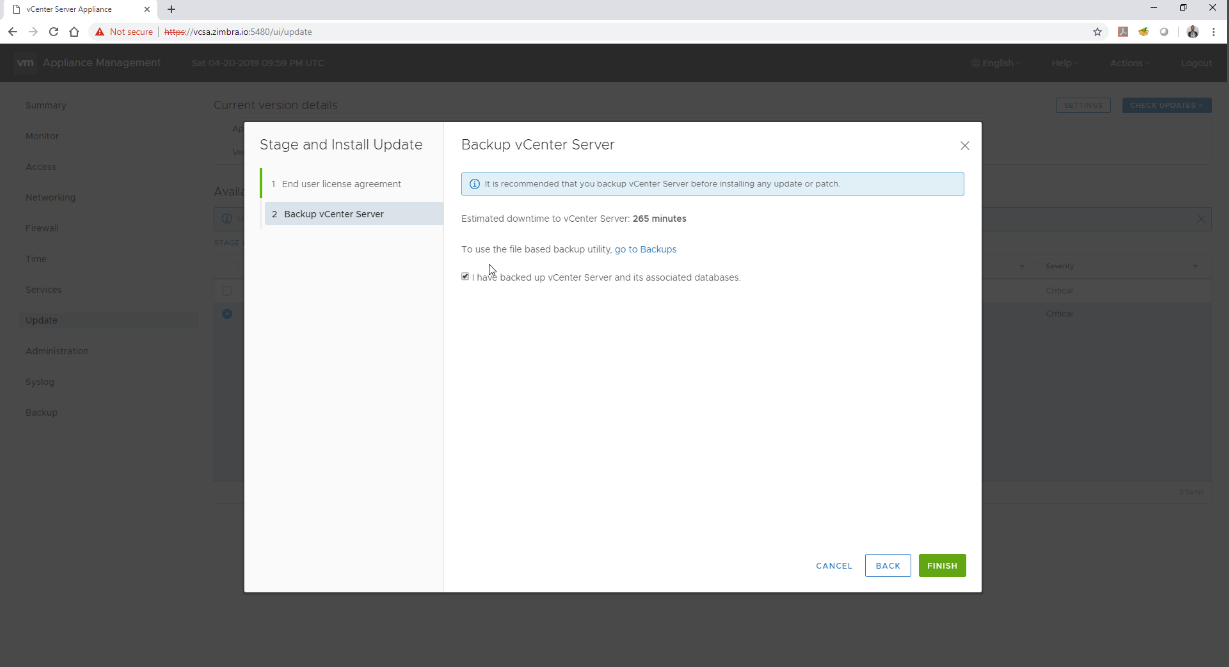Image resolution: width=1229 pixels, height=667 pixels.
Task: Open the Chrome profile avatar
Action: tap(1193, 32)
